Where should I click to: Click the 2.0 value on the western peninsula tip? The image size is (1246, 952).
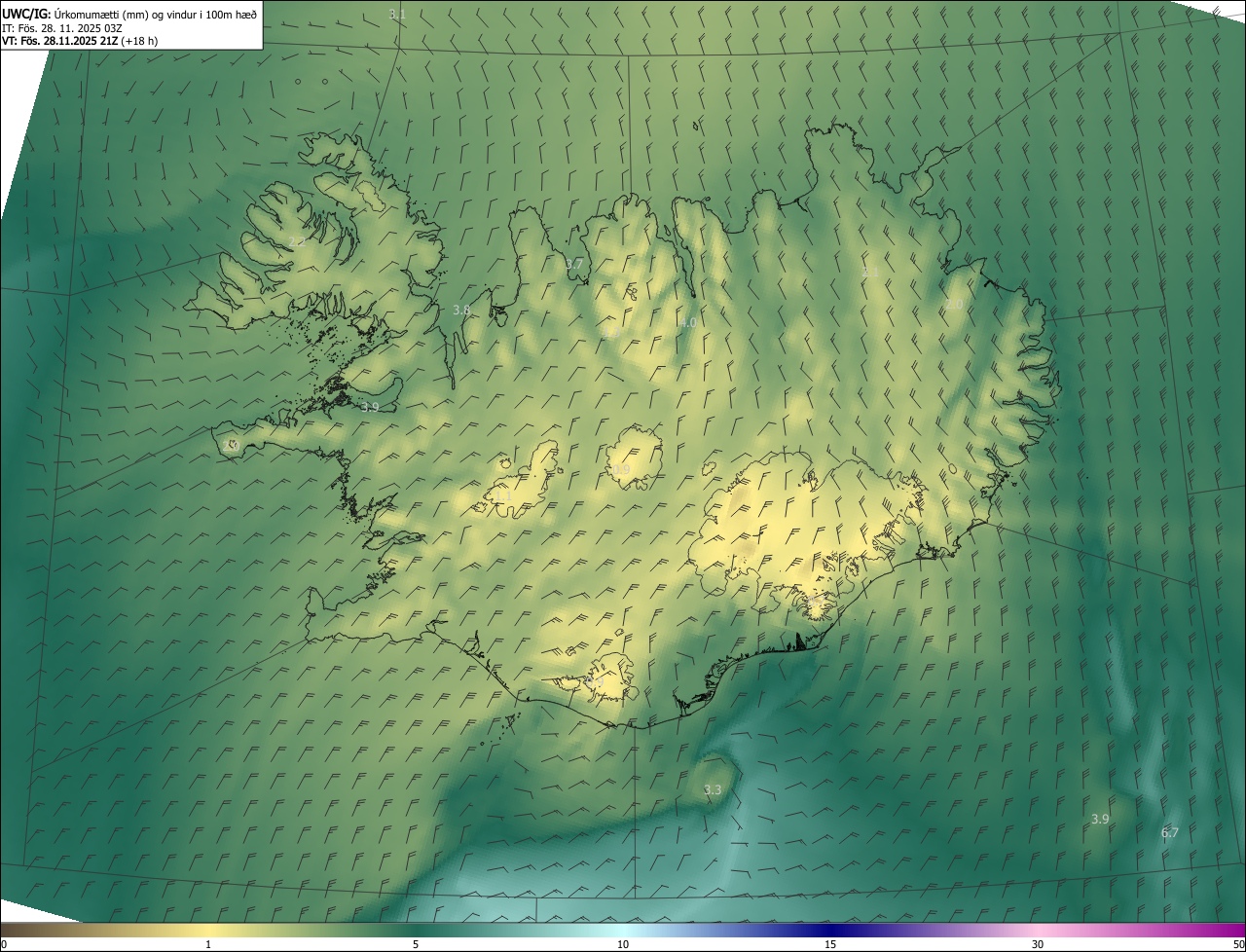tap(231, 445)
